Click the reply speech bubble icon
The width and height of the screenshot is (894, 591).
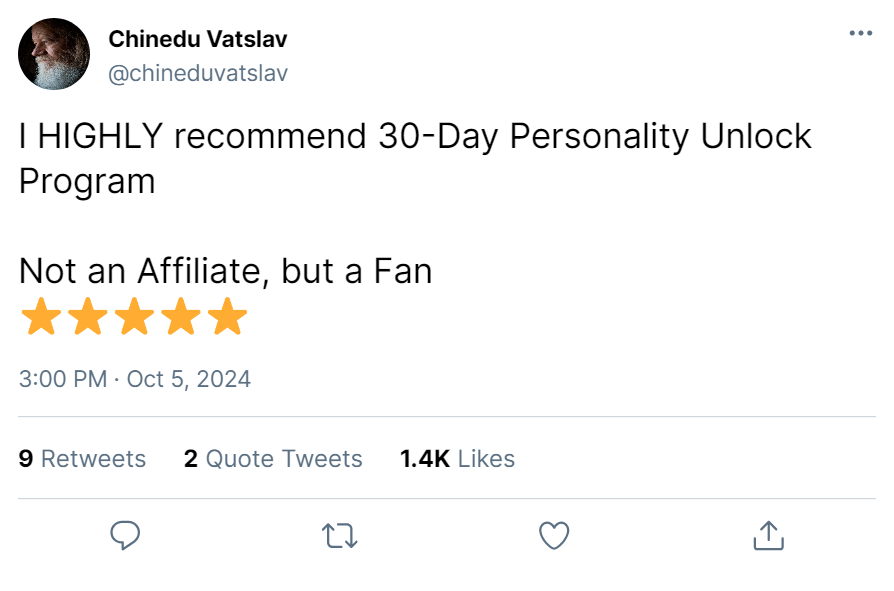[124, 535]
